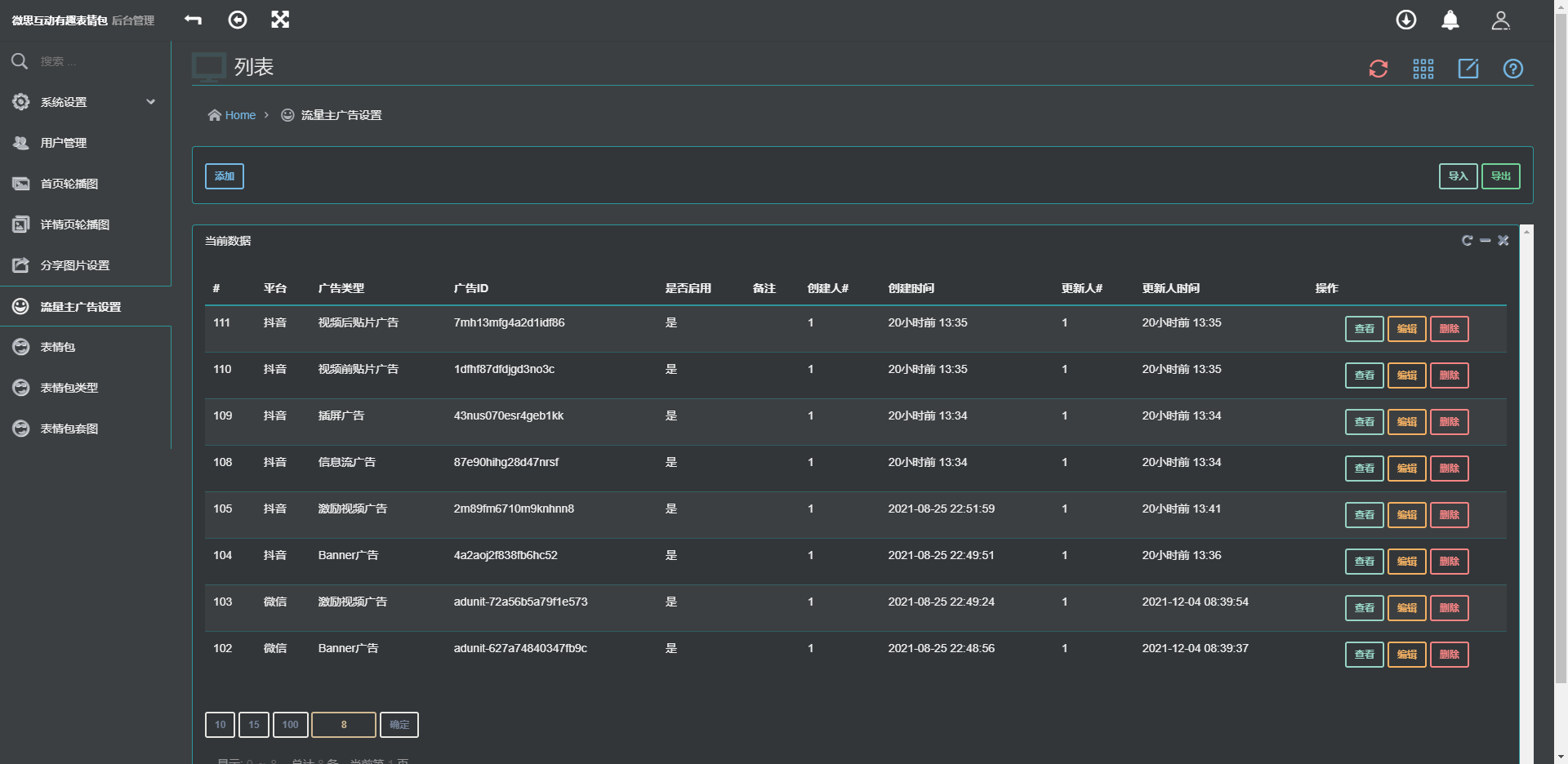
Task: Click the 广告ID column header
Action: pos(471,288)
